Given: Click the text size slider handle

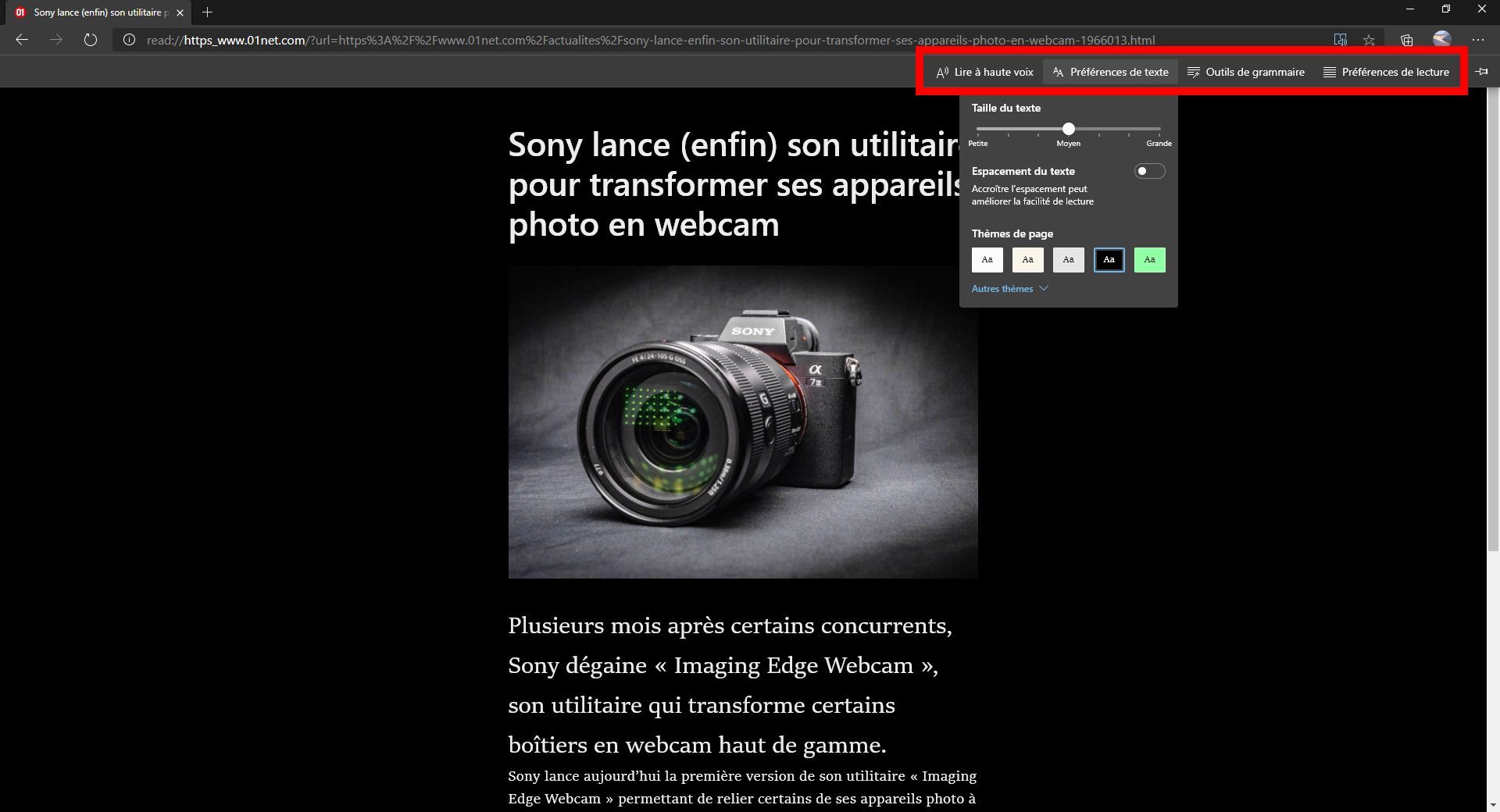Looking at the screenshot, I should click(1068, 129).
